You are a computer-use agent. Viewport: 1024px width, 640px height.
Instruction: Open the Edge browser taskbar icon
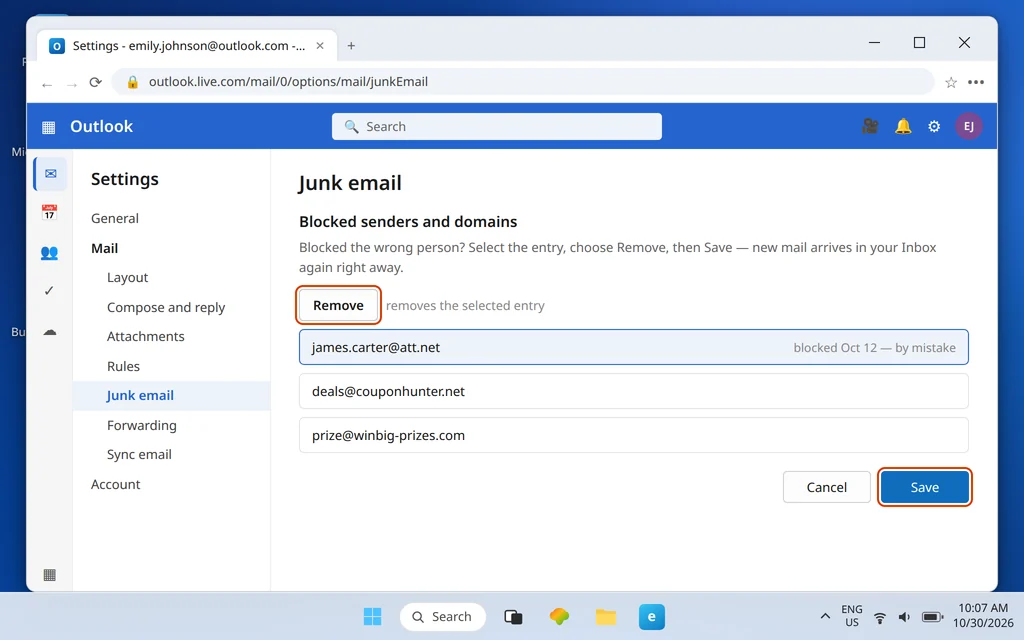coord(652,616)
